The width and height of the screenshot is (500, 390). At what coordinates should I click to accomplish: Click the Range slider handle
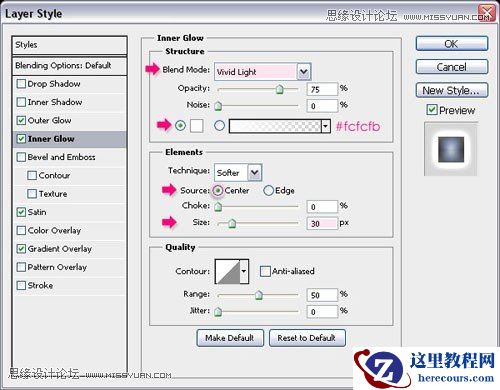tap(259, 295)
